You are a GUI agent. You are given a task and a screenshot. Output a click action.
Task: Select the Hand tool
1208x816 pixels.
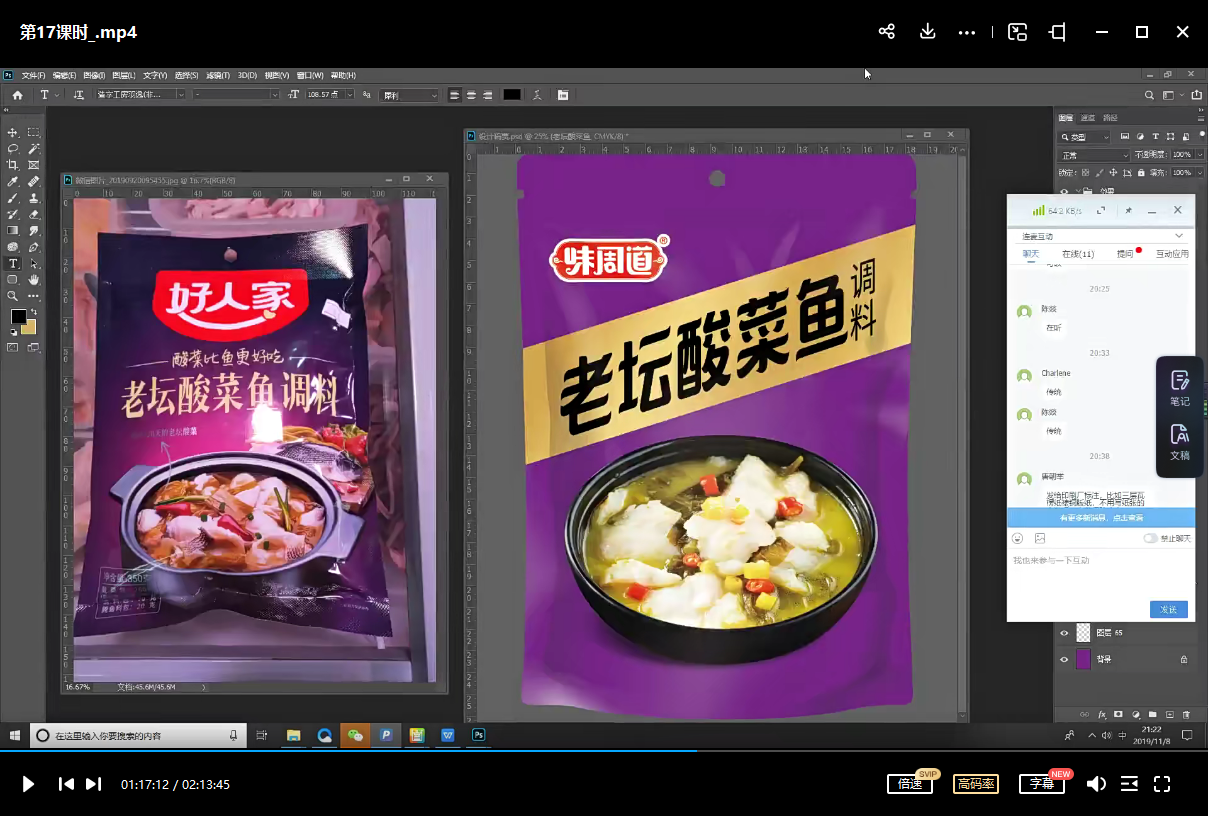34,279
